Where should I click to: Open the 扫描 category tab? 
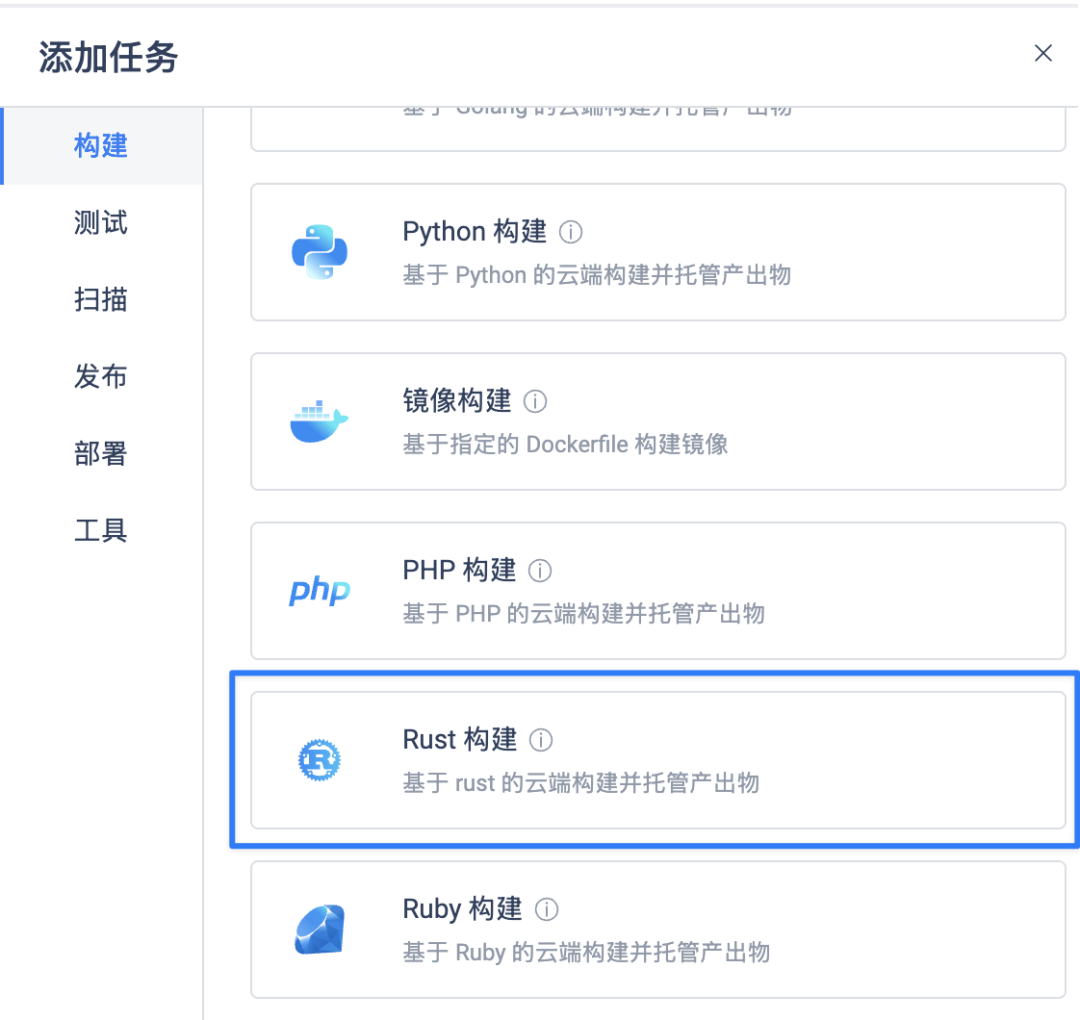pos(101,299)
